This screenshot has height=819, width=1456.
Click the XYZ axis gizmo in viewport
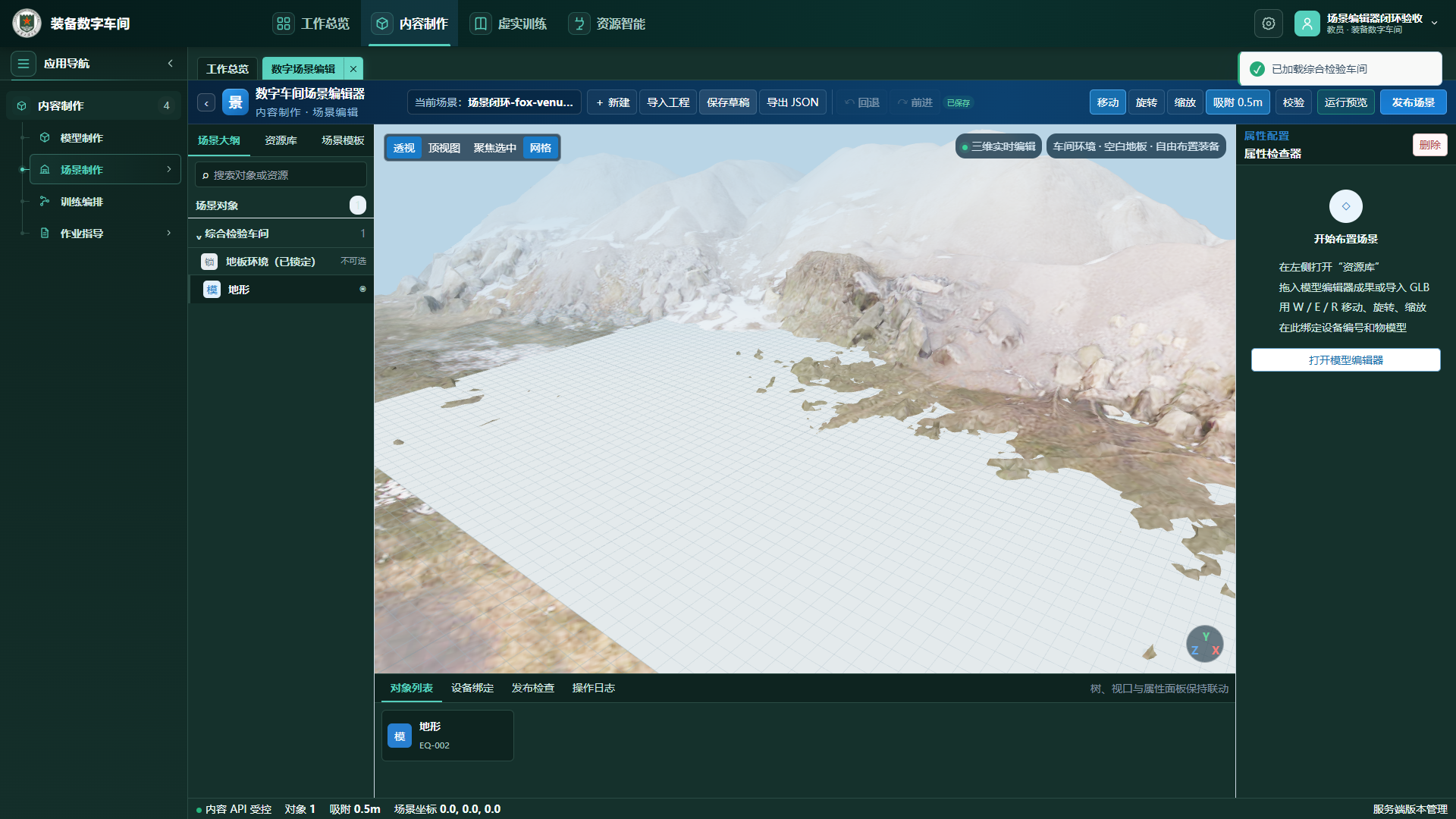pos(1204,644)
